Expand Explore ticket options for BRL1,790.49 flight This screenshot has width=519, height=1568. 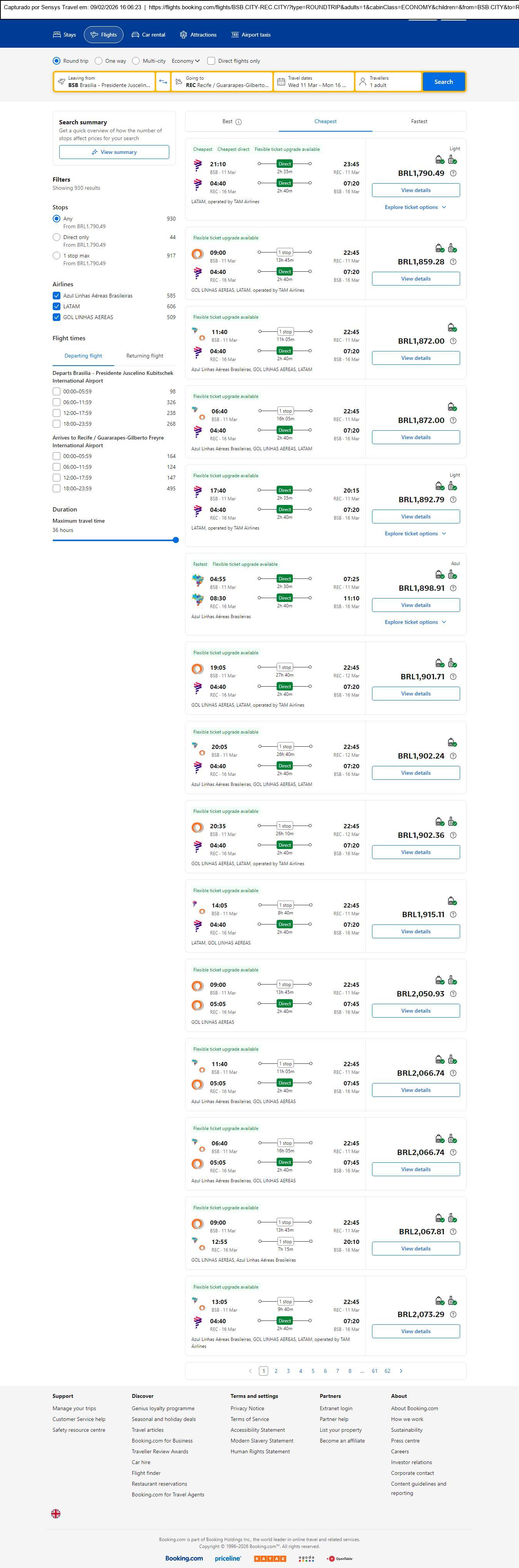point(416,207)
